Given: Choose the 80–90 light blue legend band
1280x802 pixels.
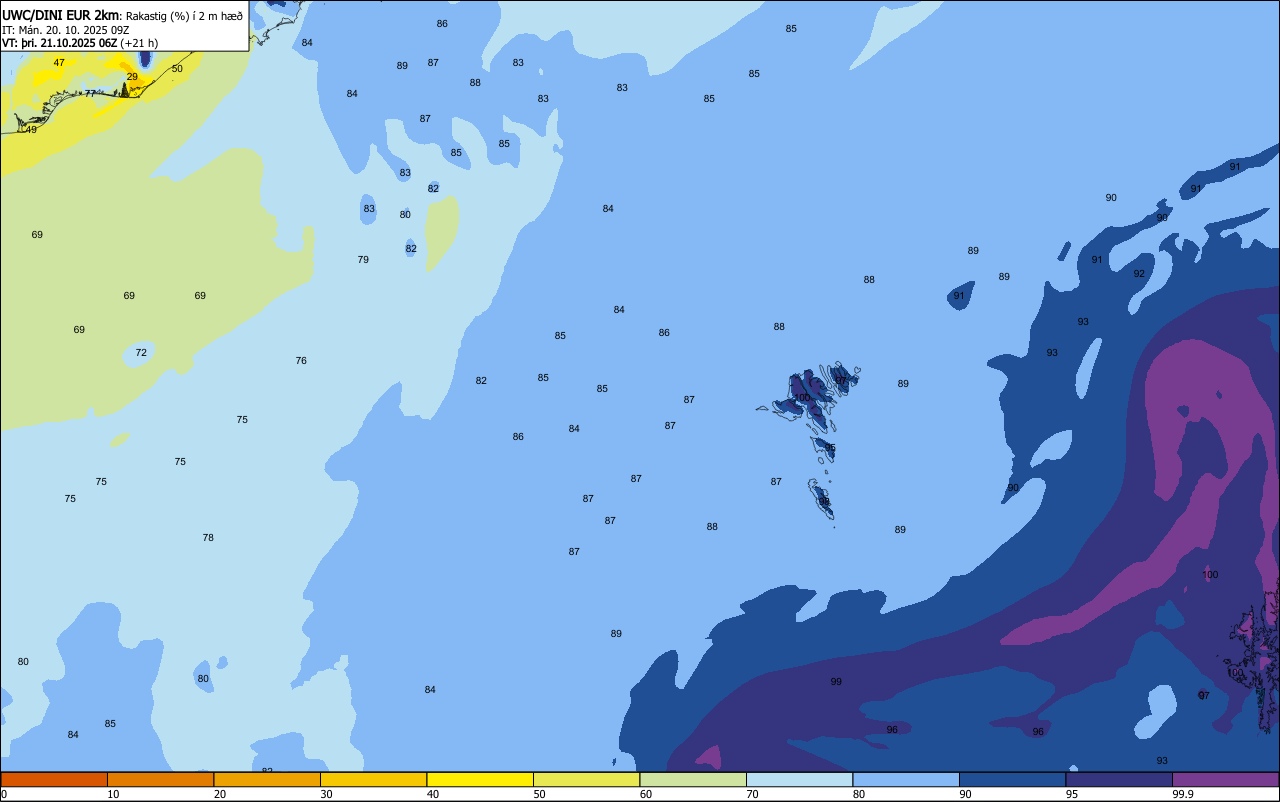Looking at the screenshot, I should tap(906, 779).
